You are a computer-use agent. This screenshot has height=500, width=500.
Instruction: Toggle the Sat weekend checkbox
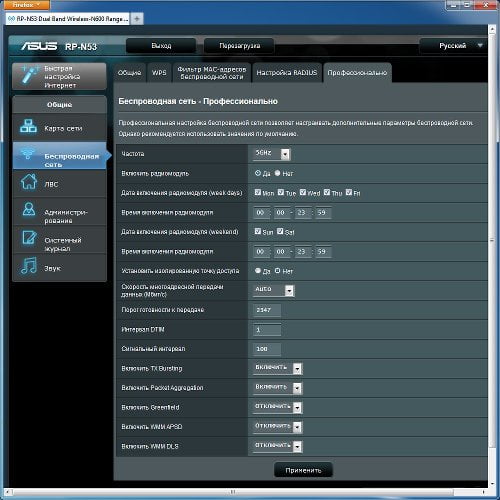280,231
